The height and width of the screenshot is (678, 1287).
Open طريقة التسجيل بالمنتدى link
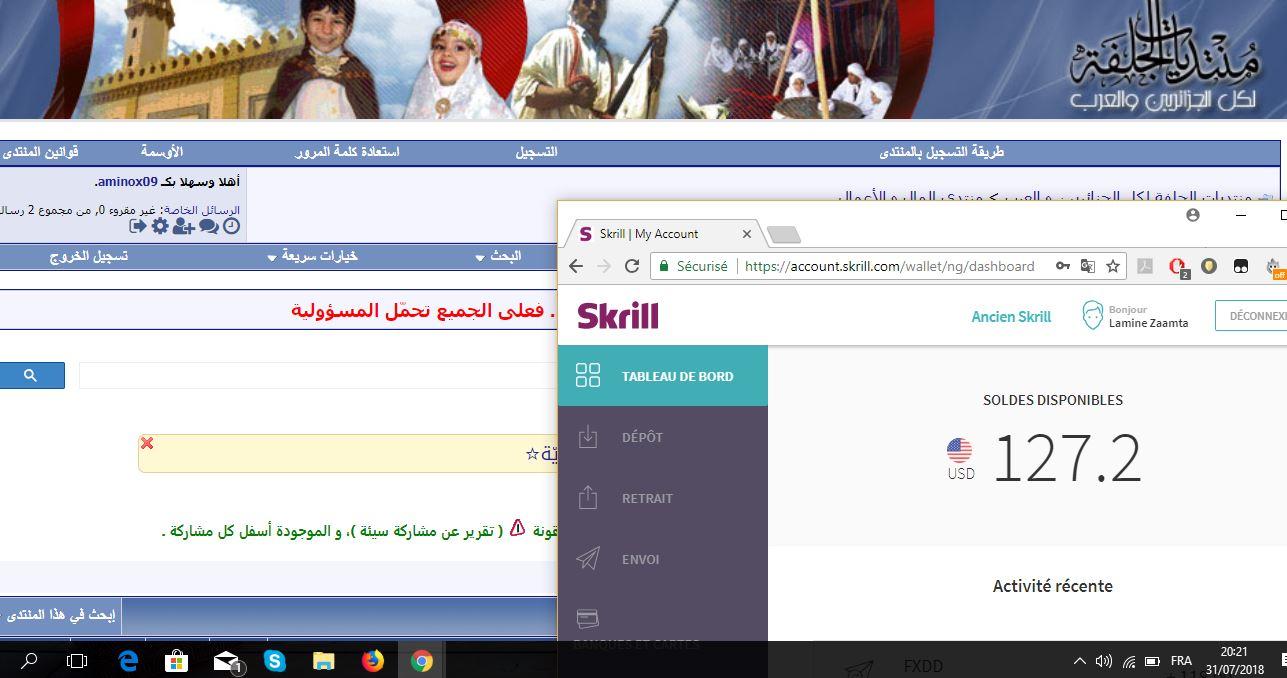941,152
